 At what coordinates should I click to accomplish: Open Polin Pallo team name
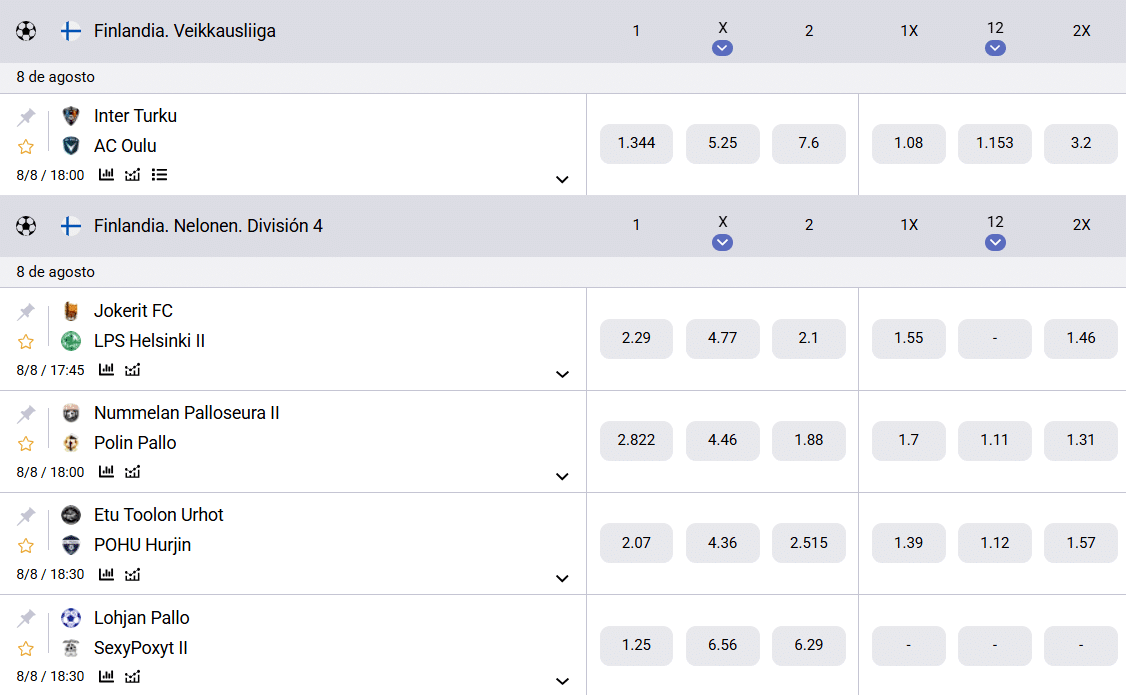pyautogui.click(x=135, y=443)
